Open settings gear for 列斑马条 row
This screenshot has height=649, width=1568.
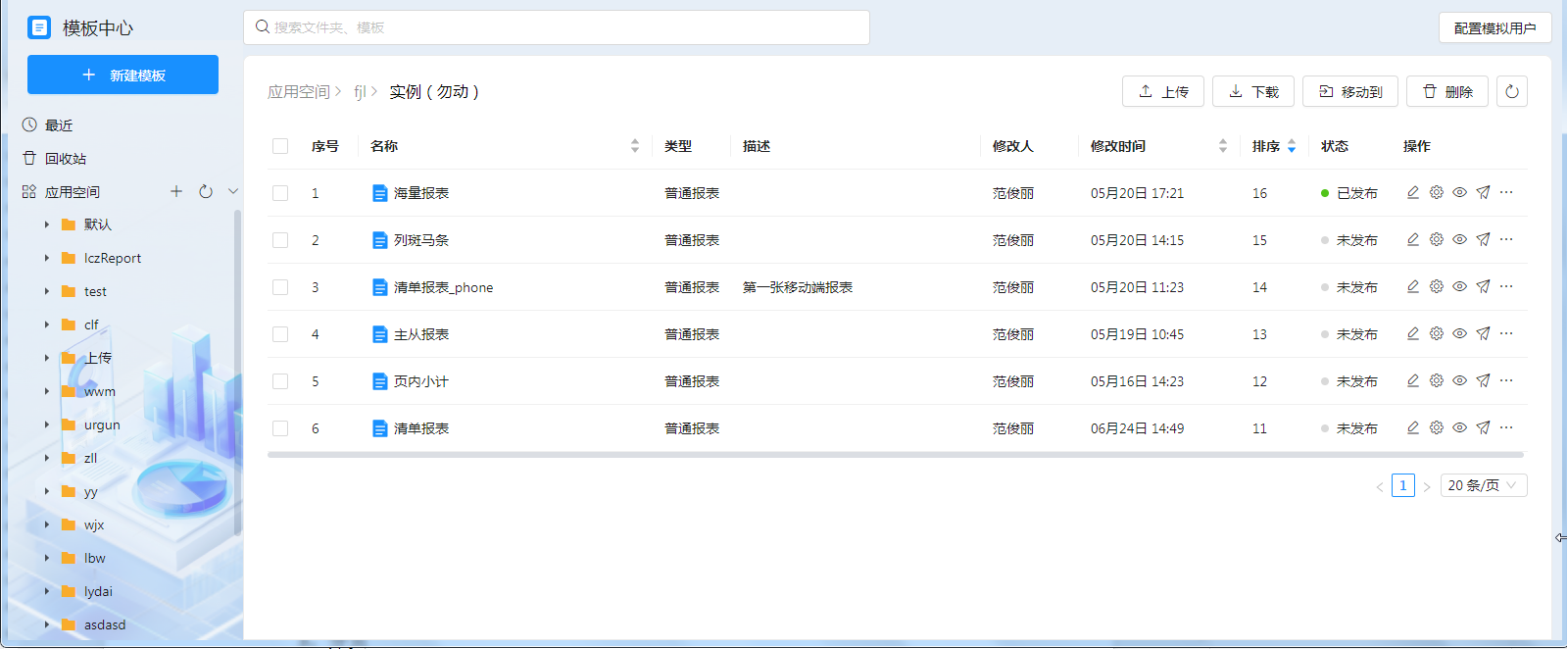1436,240
